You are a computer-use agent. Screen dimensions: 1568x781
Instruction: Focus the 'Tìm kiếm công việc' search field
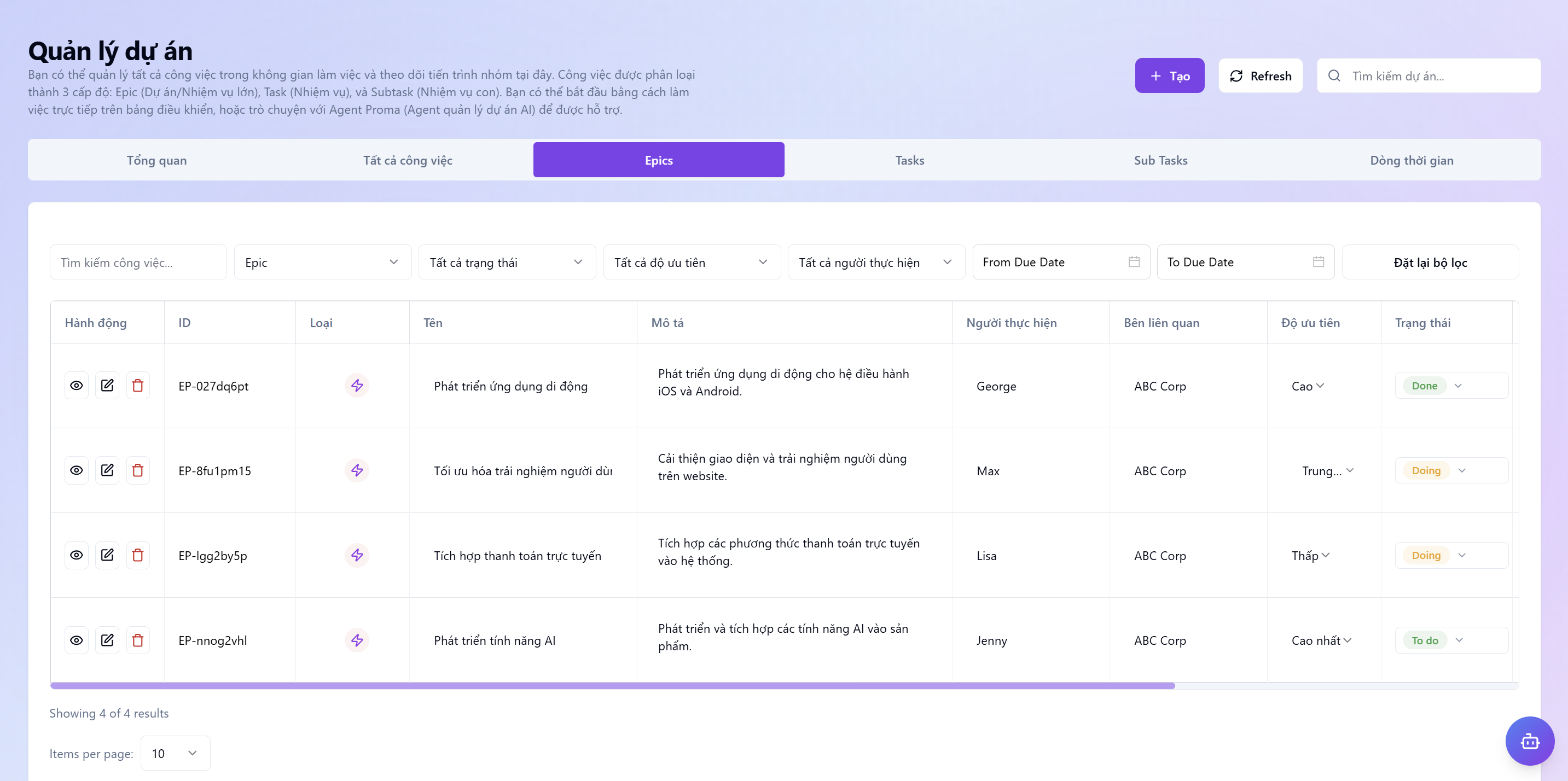pos(138,262)
